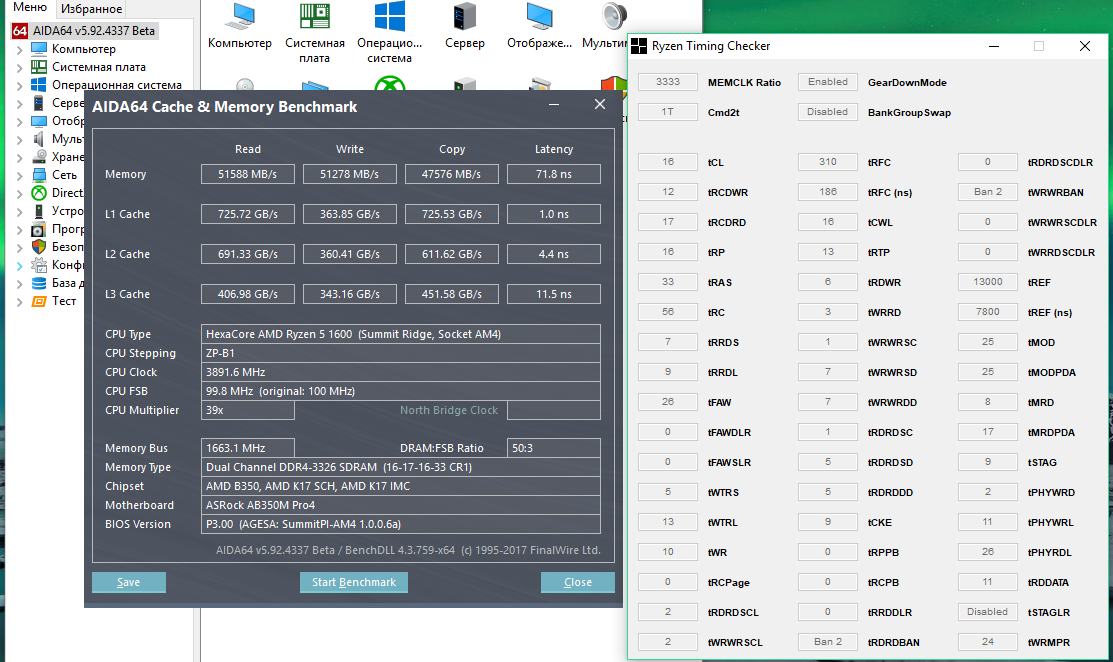
Task: Select the AIDA64 v5.92.4337 Beta root node
Action: point(84,31)
